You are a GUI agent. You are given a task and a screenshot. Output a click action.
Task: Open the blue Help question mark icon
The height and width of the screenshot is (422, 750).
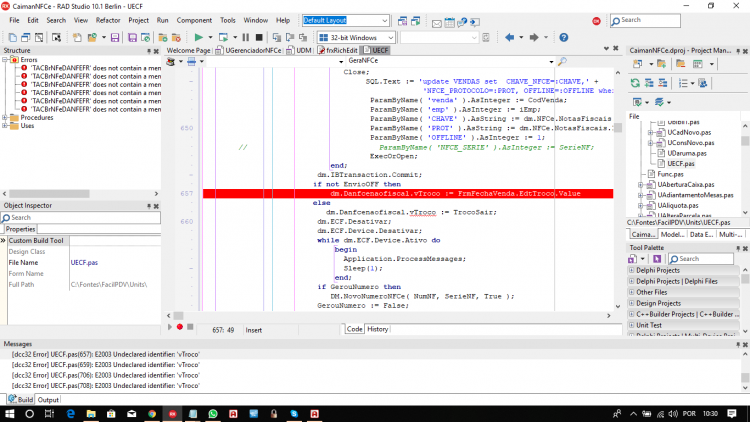564,37
